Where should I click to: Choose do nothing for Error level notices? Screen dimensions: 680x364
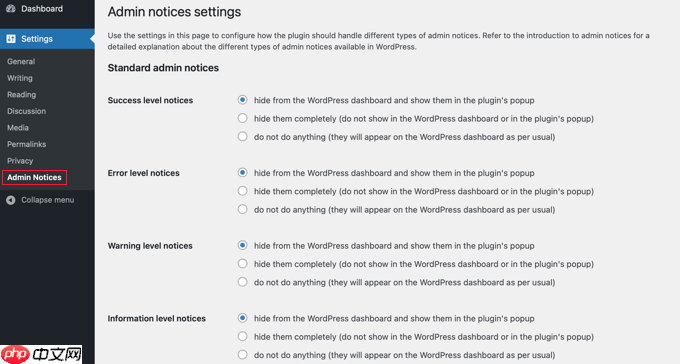pyautogui.click(x=242, y=209)
